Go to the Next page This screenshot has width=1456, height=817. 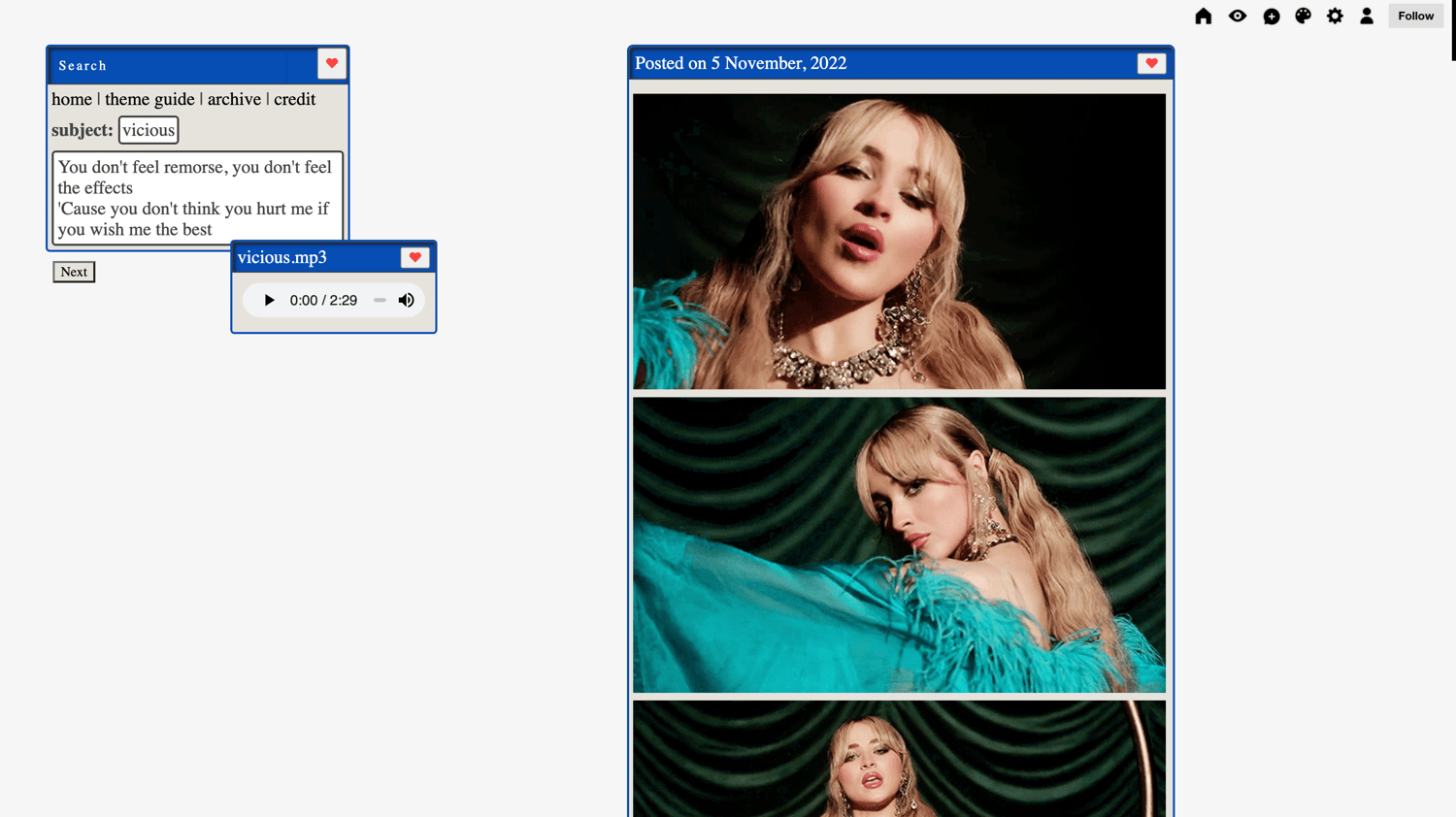point(74,272)
